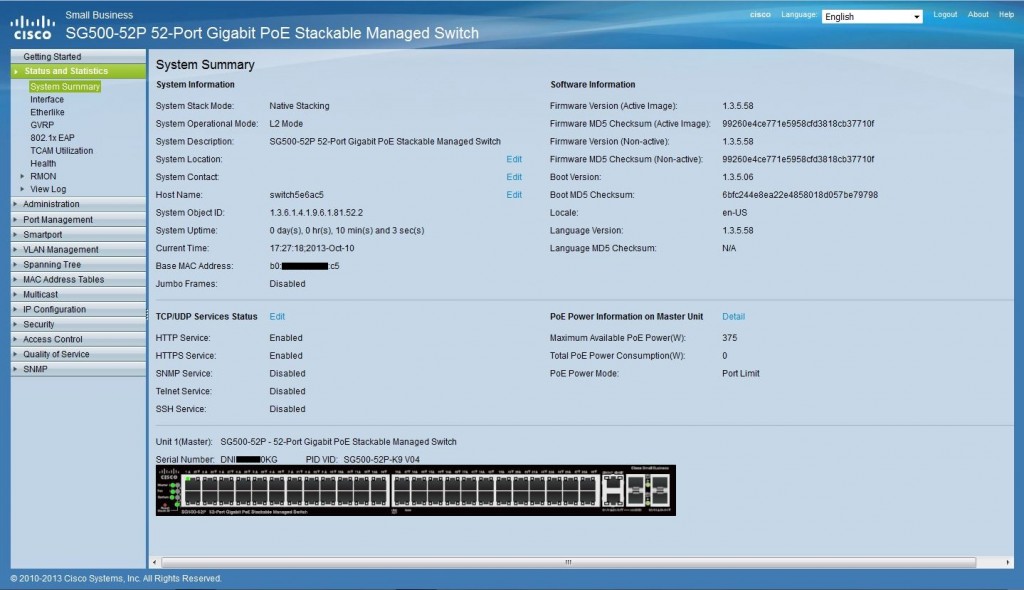The height and width of the screenshot is (590, 1024).
Task: Expand the Spanning Tree menu arrow
Action: [15, 265]
